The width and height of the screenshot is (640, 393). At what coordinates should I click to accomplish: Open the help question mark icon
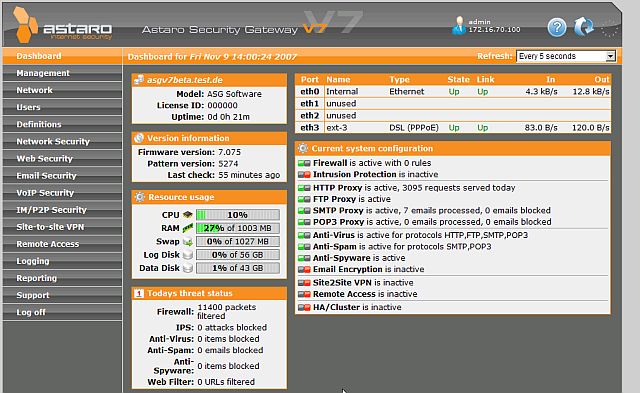coord(557,27)
